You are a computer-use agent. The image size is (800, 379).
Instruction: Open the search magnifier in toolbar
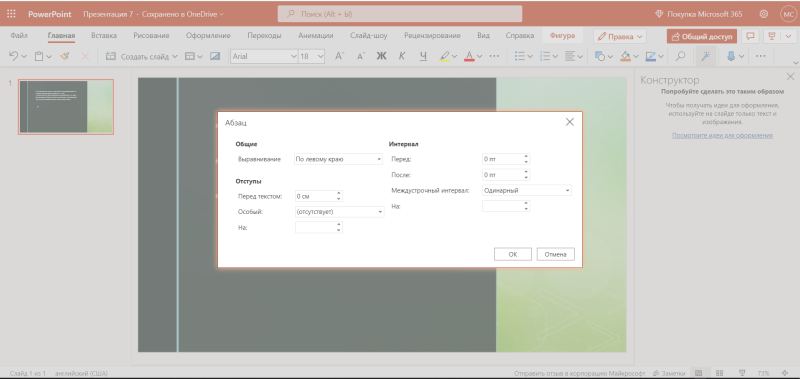pos(680,57)
